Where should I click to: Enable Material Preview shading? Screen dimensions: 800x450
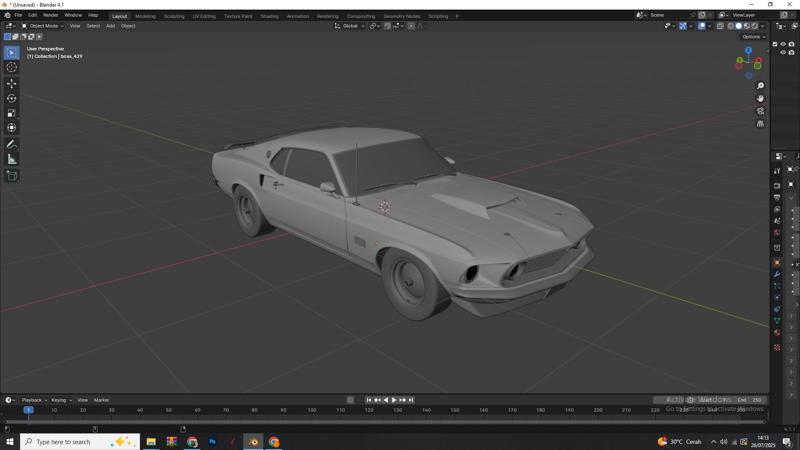pyautogui.click(x=746, y=26)
